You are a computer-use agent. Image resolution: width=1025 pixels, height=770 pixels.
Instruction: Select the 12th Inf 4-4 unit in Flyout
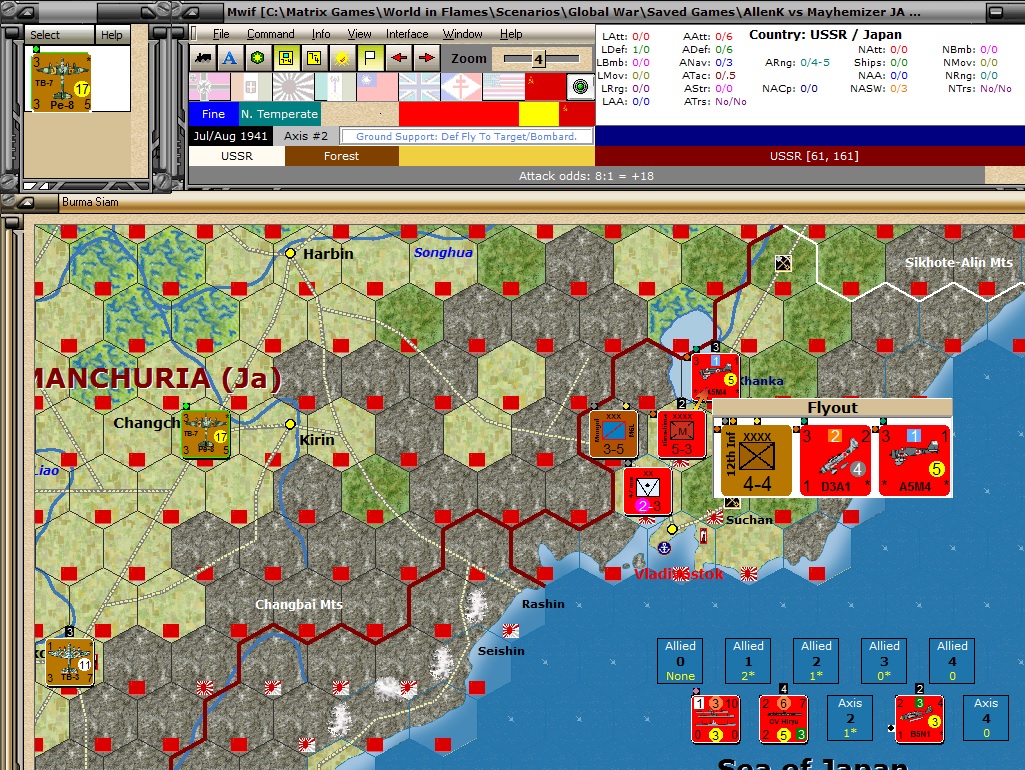(x=756, y=460)
